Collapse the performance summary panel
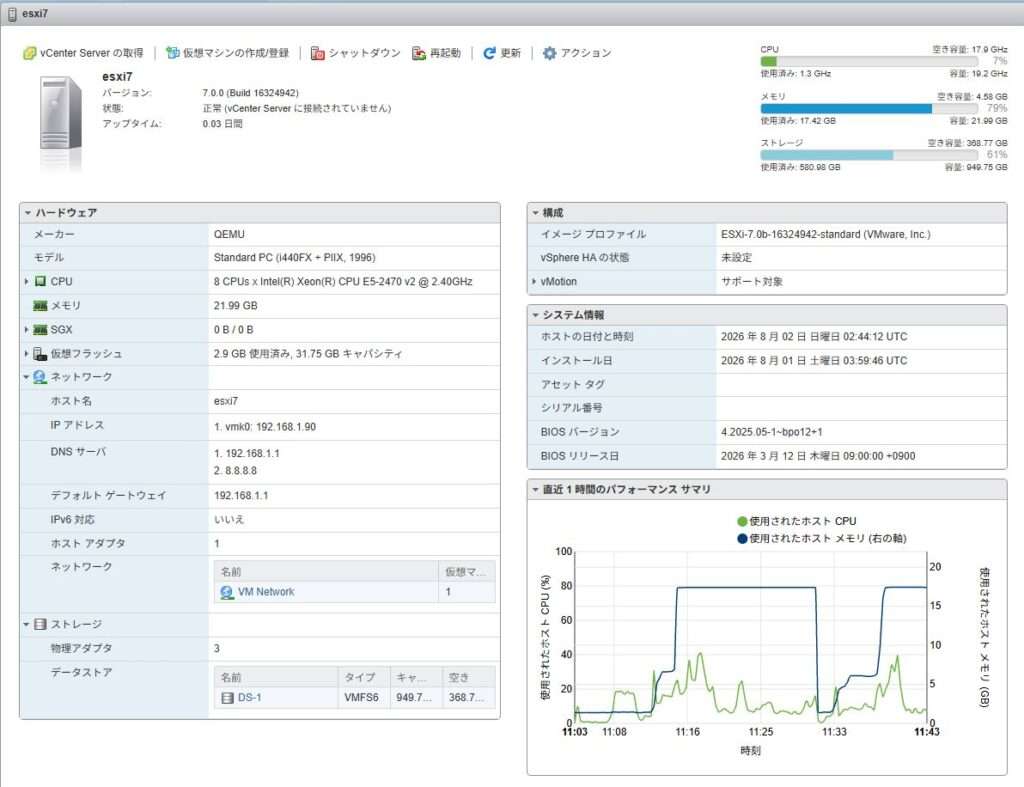The image size is (1024, 787). (x=536, y=489)
